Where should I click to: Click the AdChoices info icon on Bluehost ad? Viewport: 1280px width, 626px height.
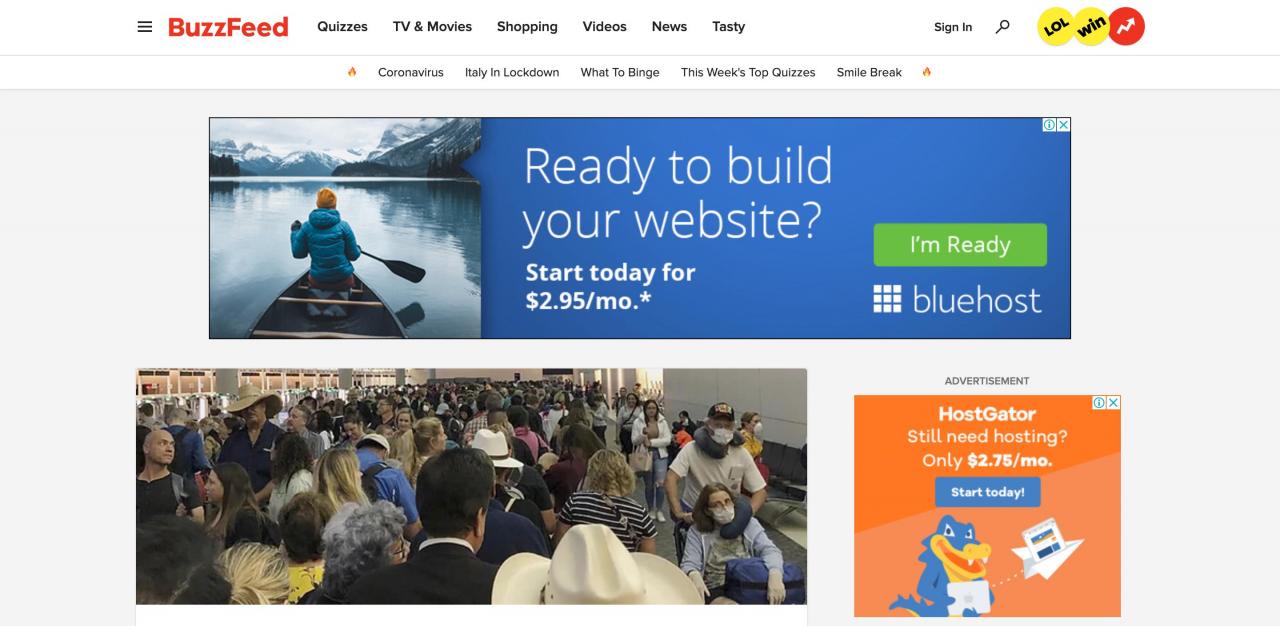[x=1049, y=125]
